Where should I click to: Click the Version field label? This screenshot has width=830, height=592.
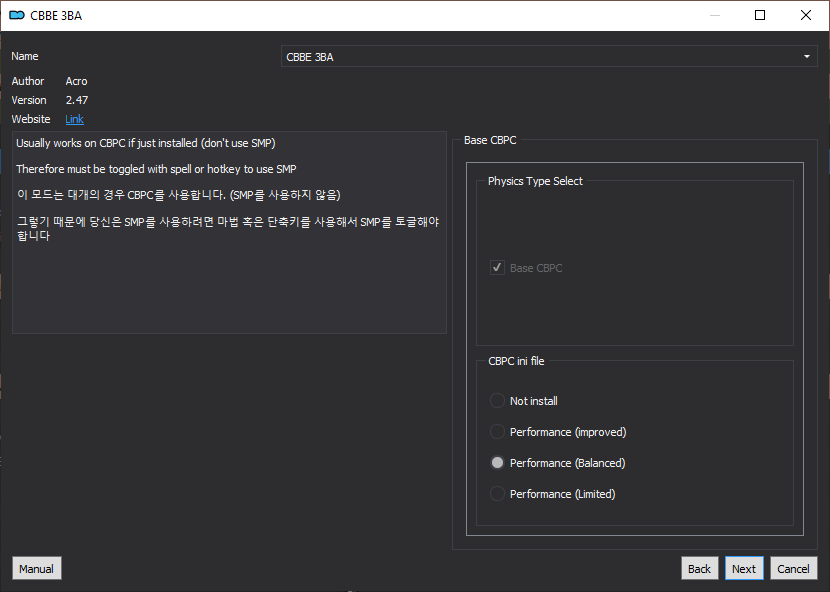click(x=29, y=100)
